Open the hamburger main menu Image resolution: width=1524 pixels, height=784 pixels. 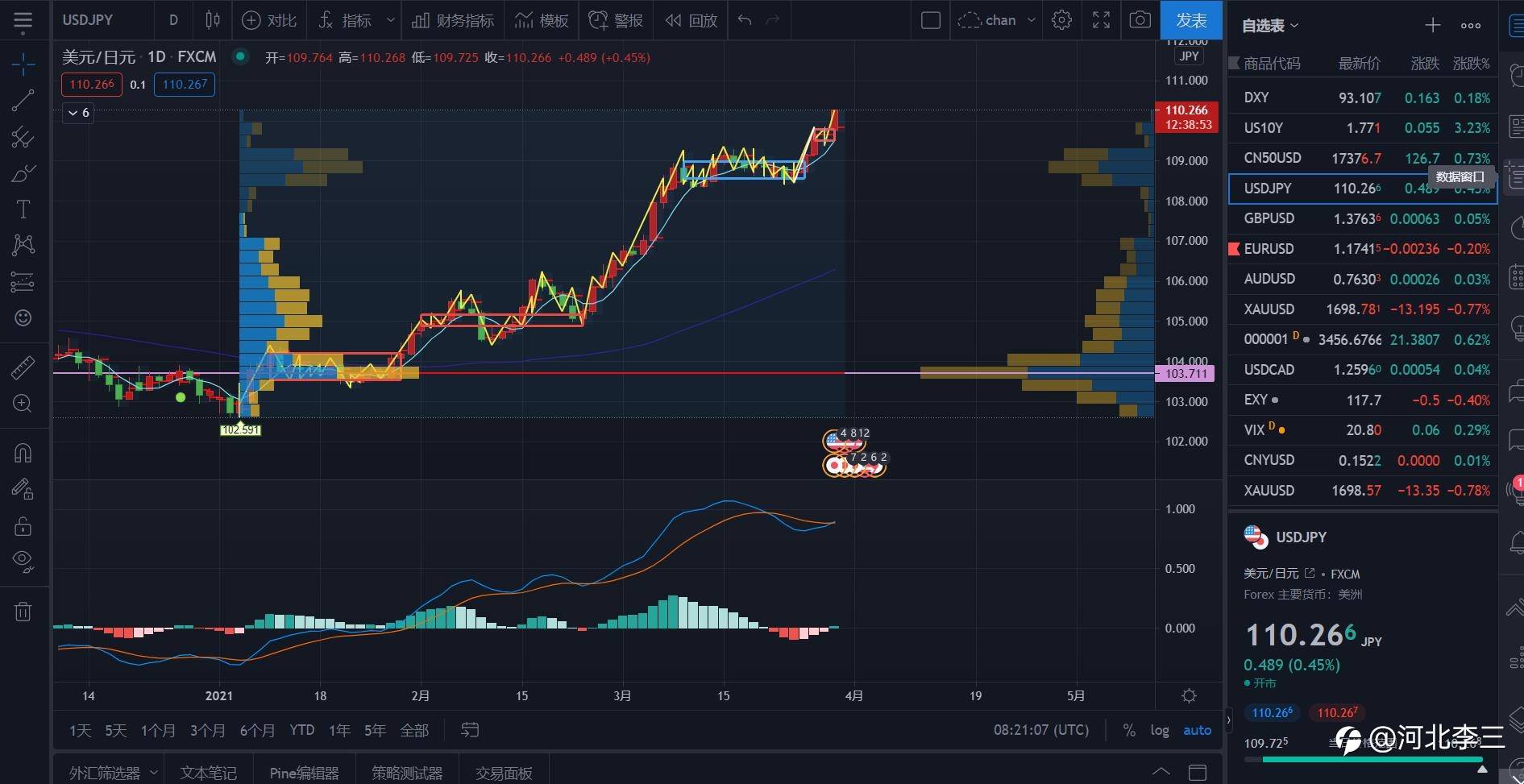pyautogui.click(x=23, y=20)
